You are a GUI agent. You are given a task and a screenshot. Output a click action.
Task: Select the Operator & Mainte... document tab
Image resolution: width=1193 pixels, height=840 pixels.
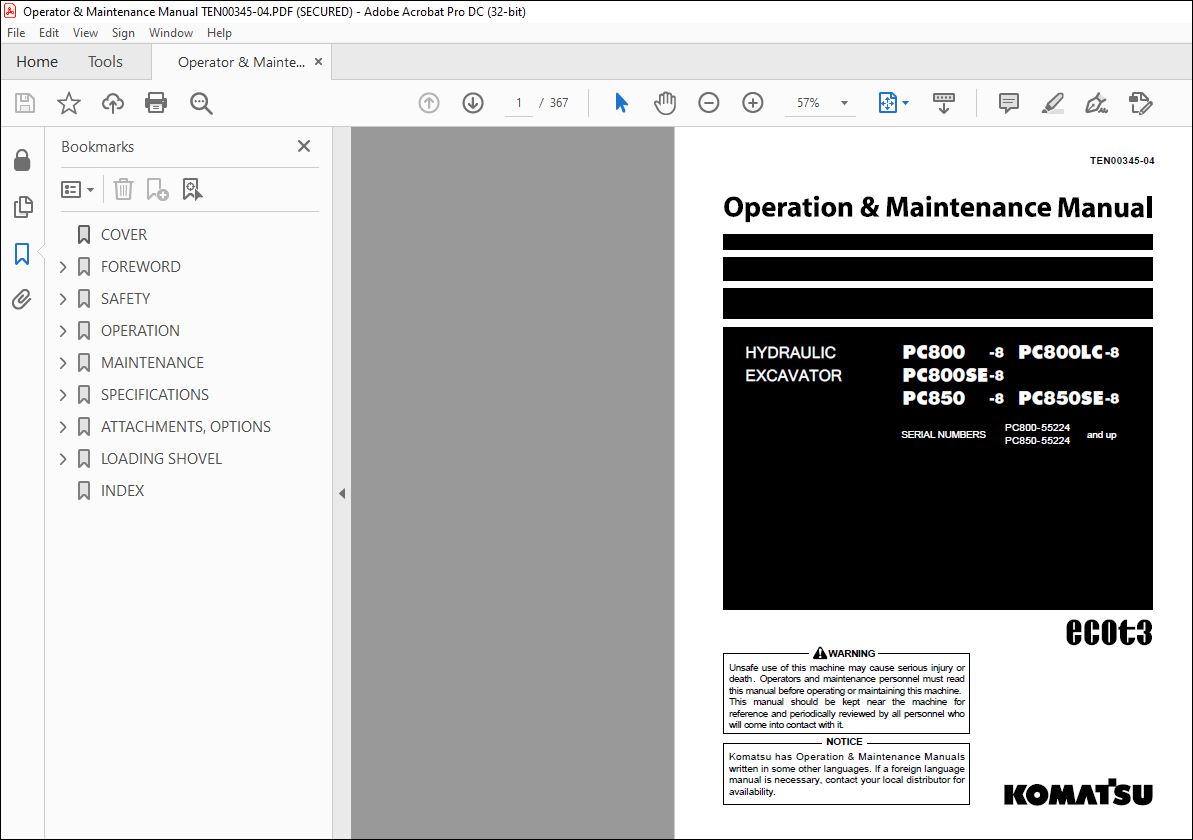coord(241,62)
